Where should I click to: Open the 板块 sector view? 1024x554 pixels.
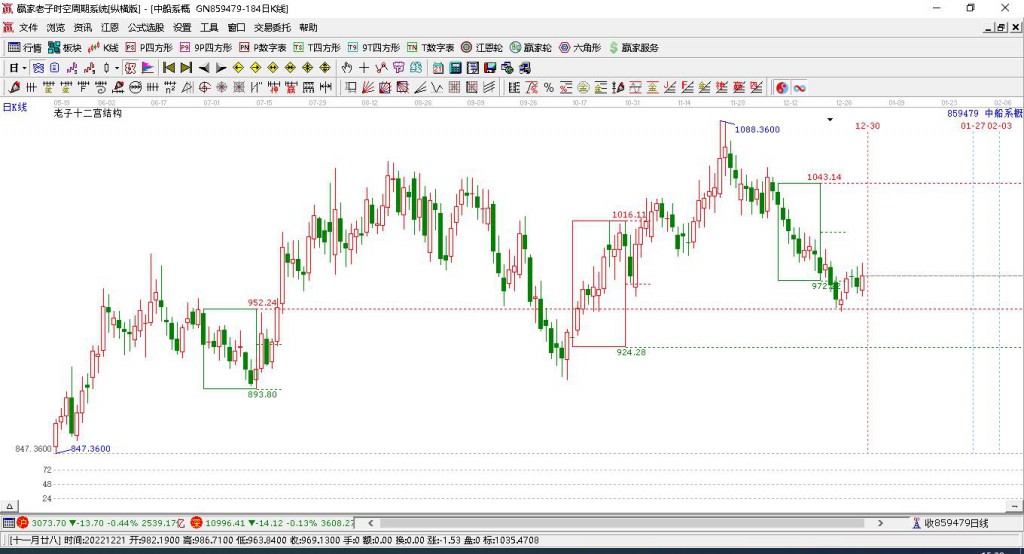coord(64,48)
